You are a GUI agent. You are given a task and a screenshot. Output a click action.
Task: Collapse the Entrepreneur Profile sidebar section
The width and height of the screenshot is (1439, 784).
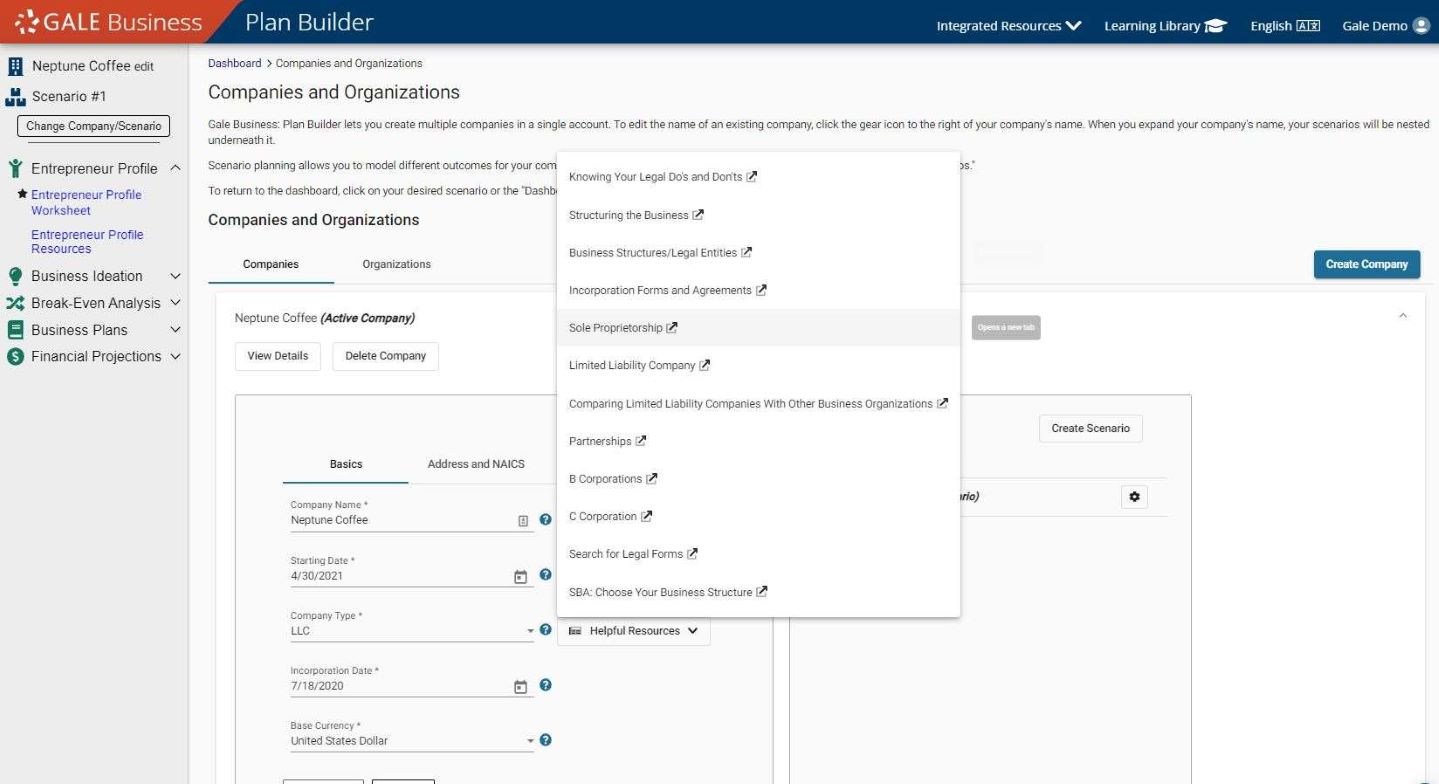175,168
